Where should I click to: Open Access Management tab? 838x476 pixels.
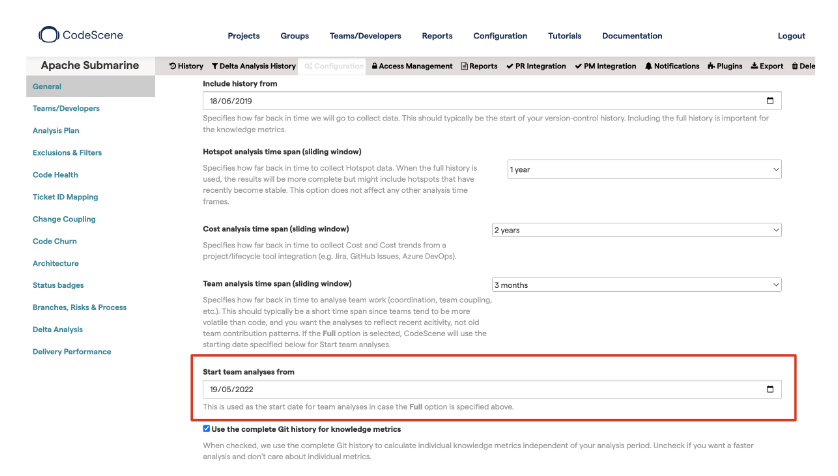click(x=411, y=66)
